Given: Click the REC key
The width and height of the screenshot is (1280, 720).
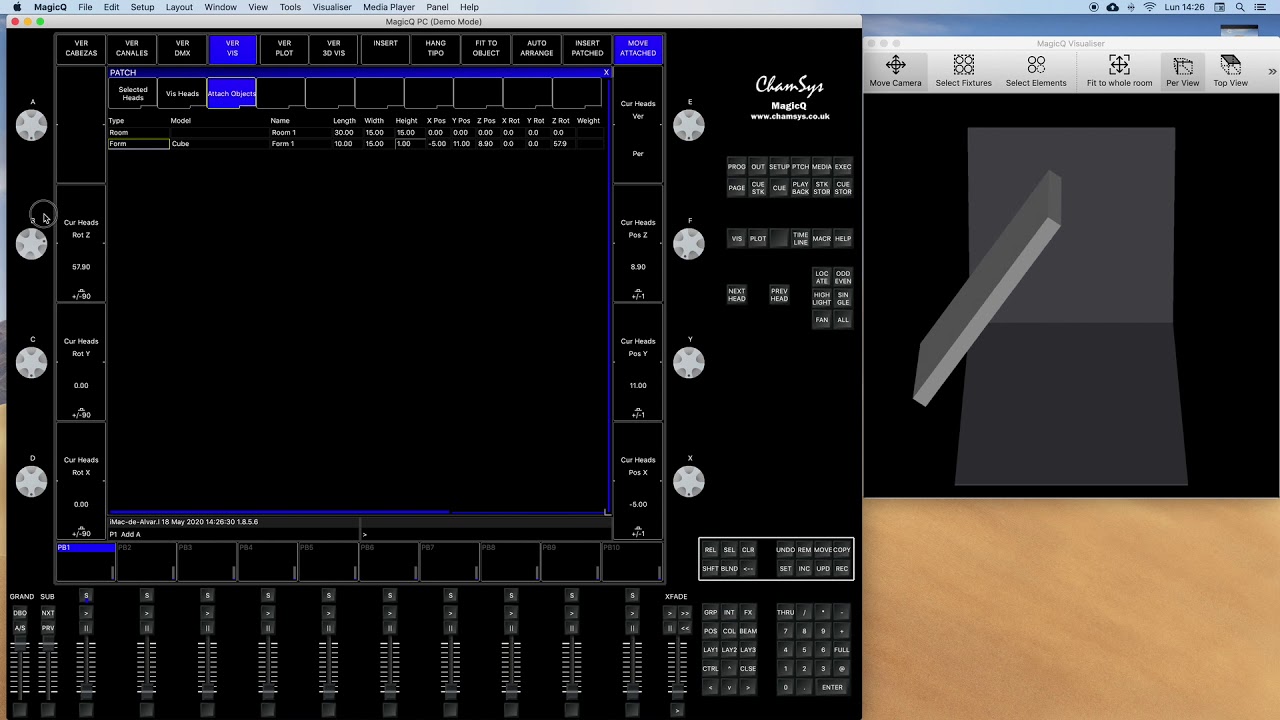Looking at the screenshot, I should click(x=842, y=569).
